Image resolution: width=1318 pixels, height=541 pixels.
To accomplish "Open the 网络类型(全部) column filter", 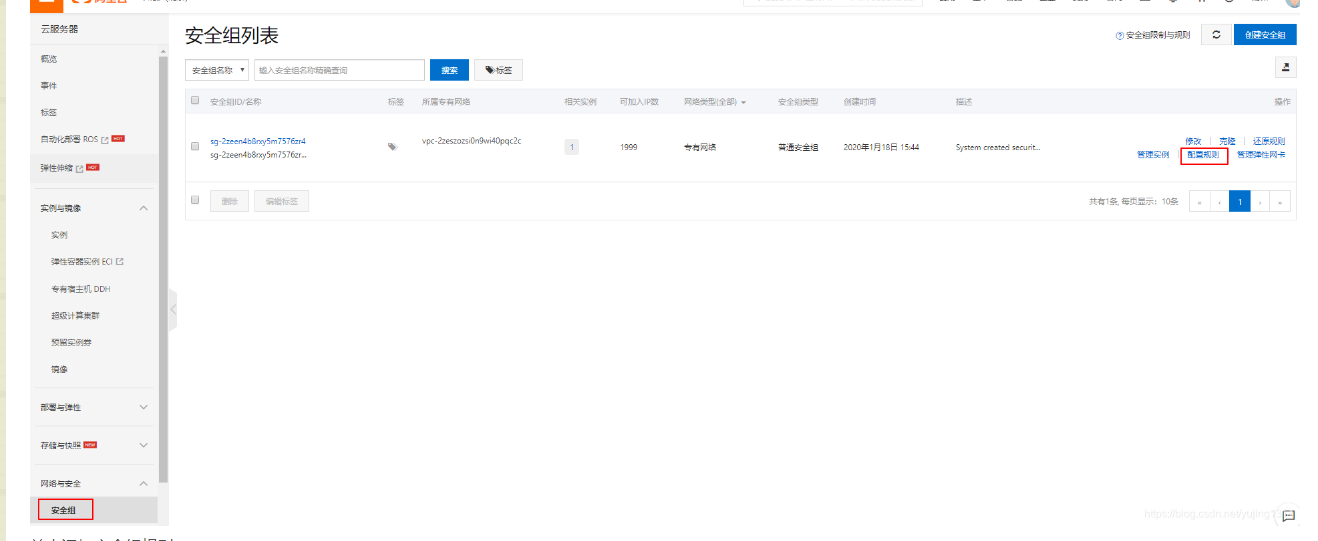I will click(715, 102).
